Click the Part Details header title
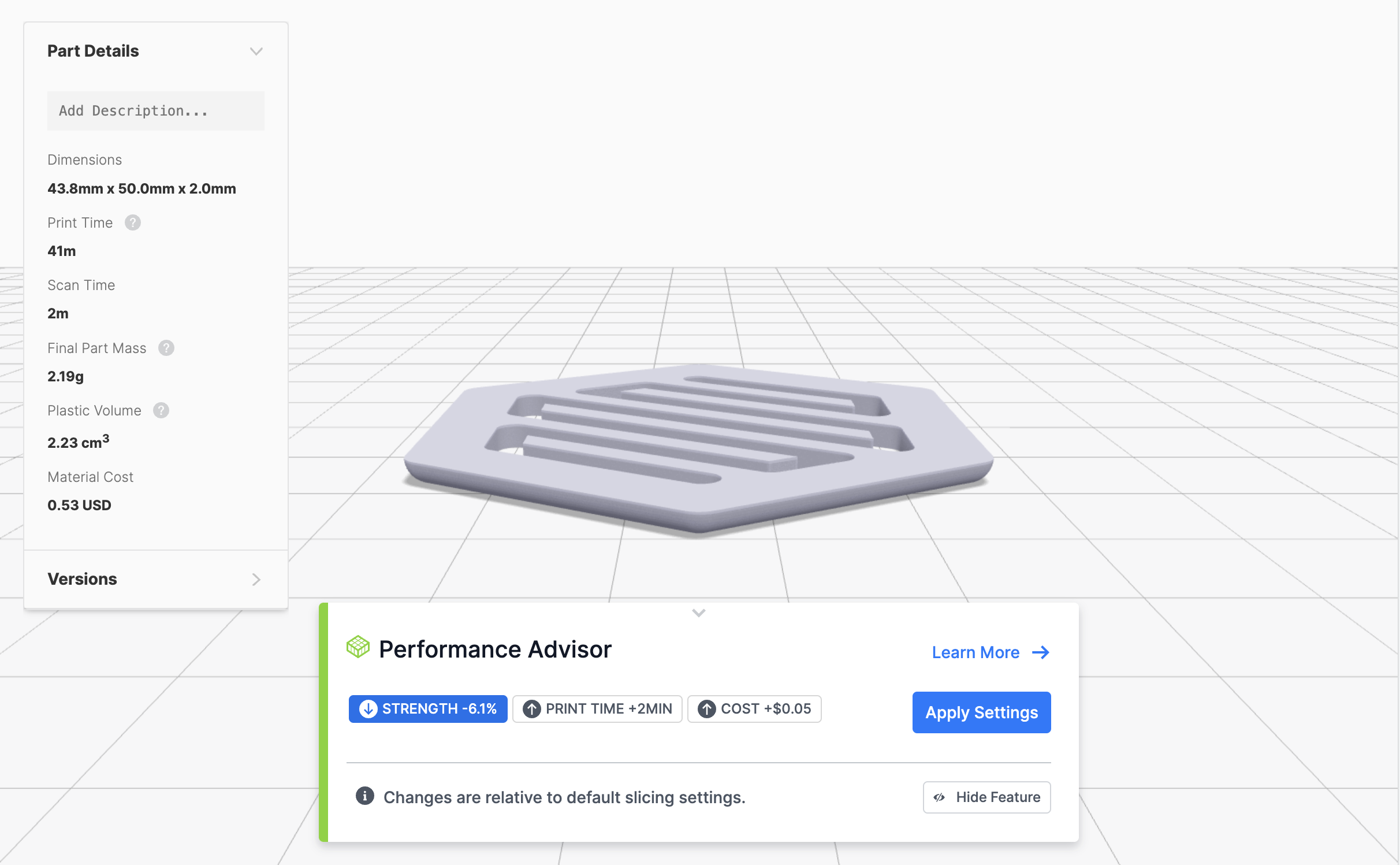 click(93, 51)
